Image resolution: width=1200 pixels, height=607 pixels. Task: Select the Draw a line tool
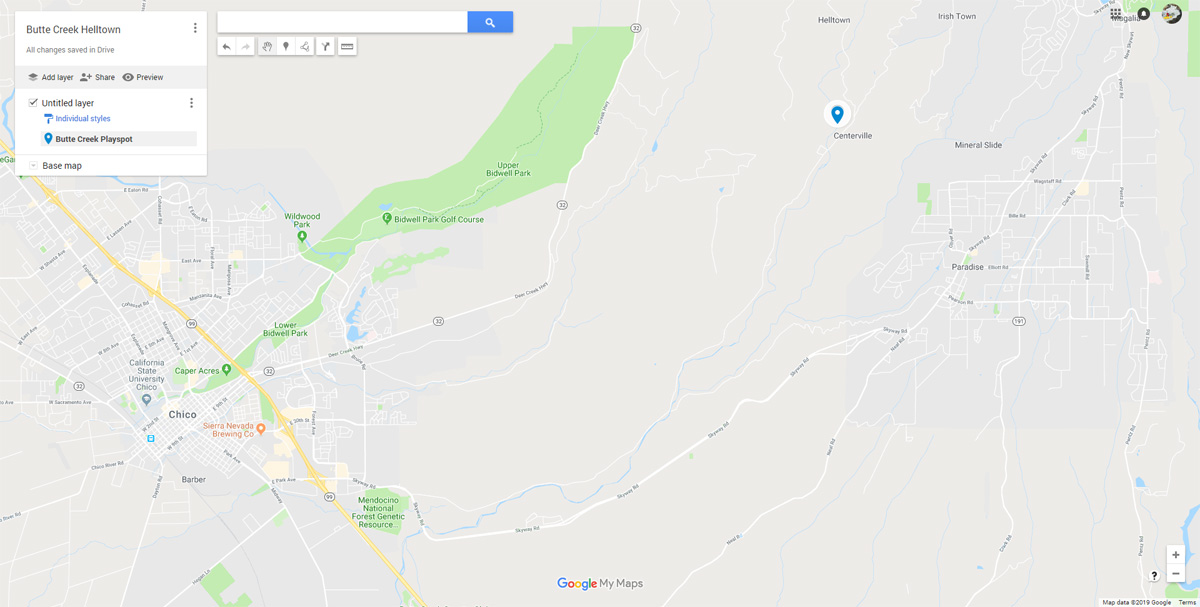point(305,47)
